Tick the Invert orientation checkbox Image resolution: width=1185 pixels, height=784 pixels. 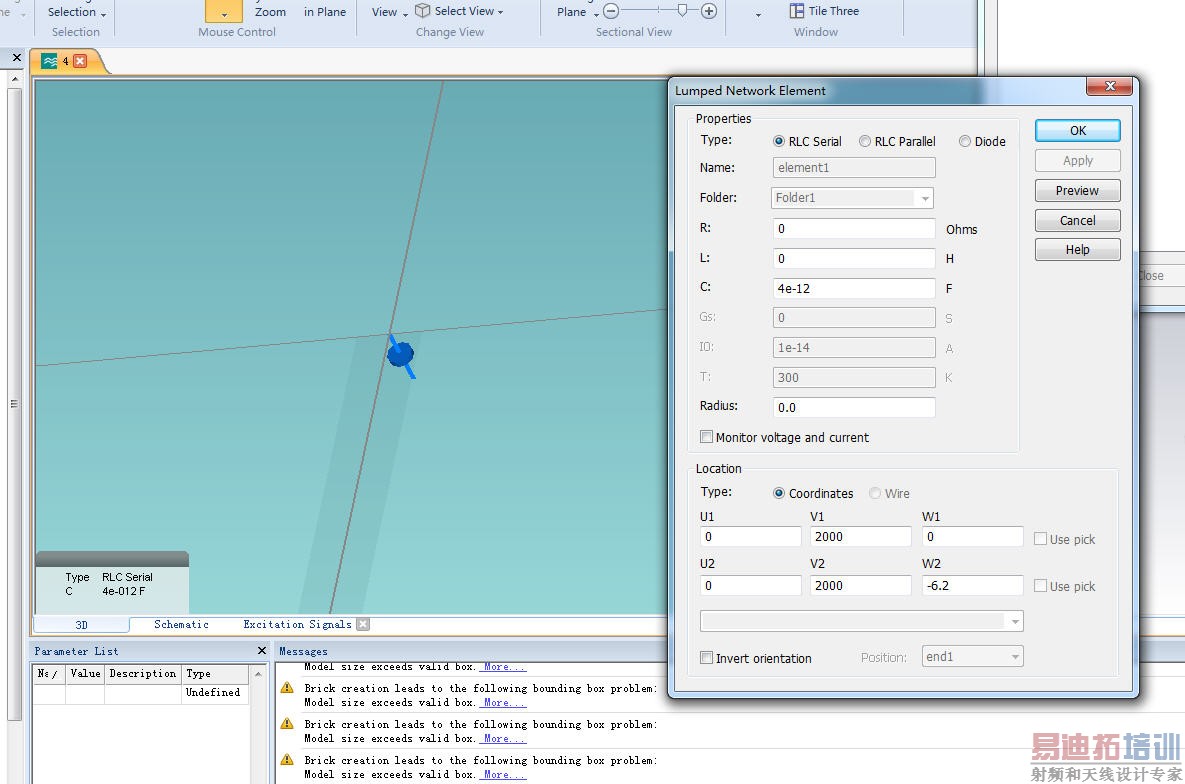coord(707,658)
